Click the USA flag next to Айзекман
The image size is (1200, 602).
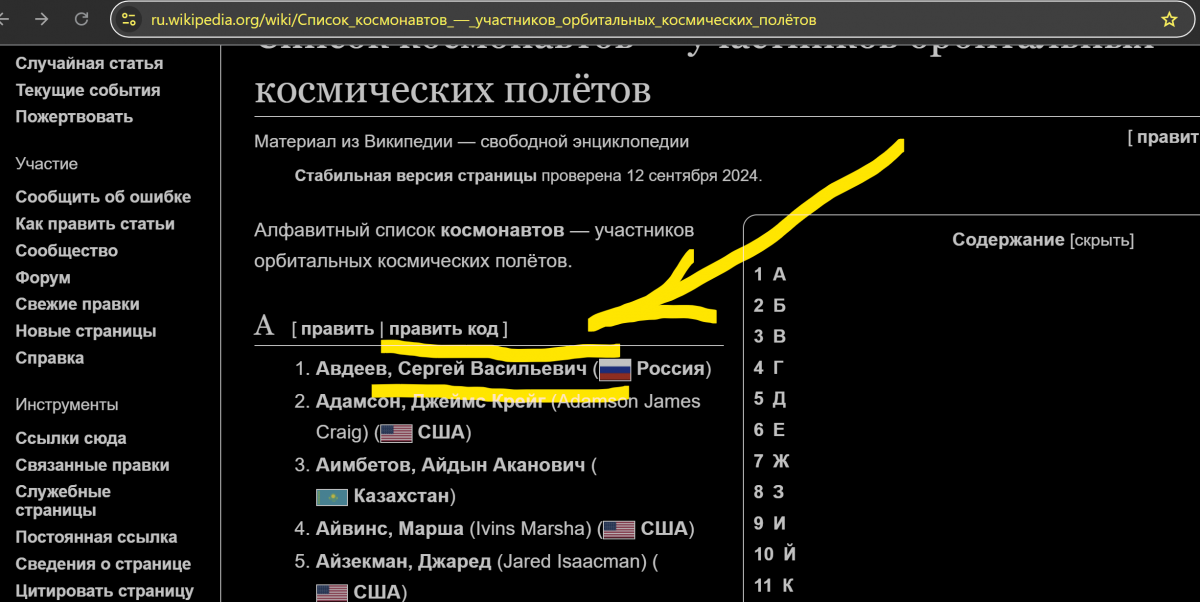(x=332, y=593)
